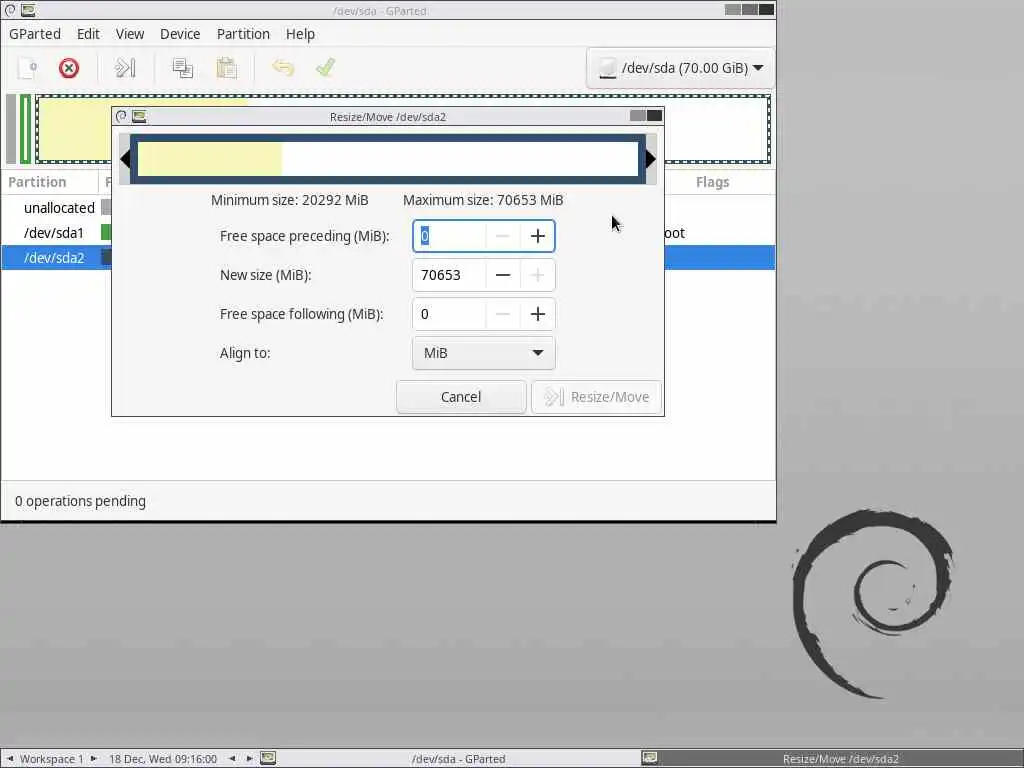Click the green Apply operations checkmark
The width and height of the screenshot is (1024, 768).
[x=325, y=68]
